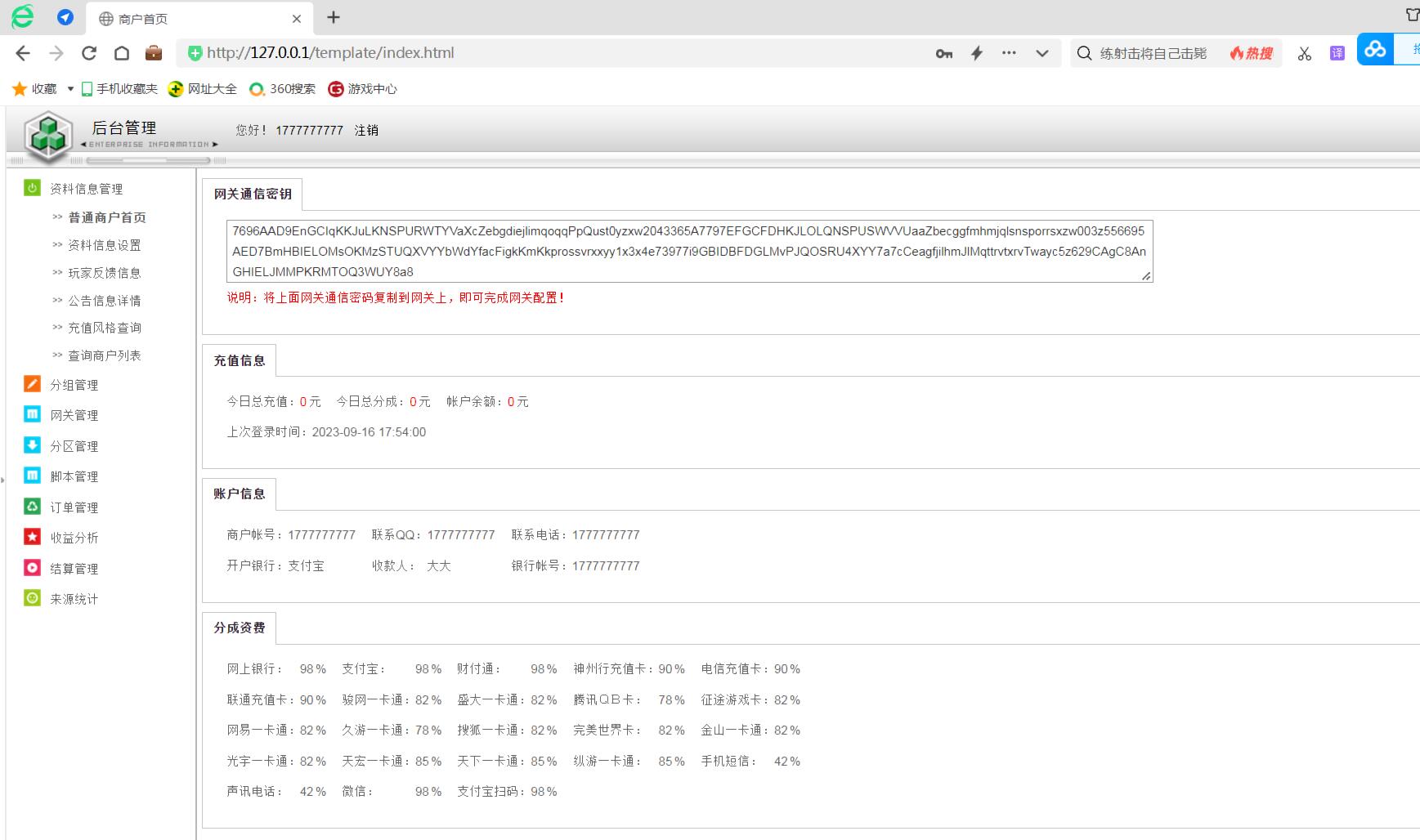This screenshot has width=1420, height=840.
Task: Click the purple translate icon
Action: click(x=1337, y=53)
